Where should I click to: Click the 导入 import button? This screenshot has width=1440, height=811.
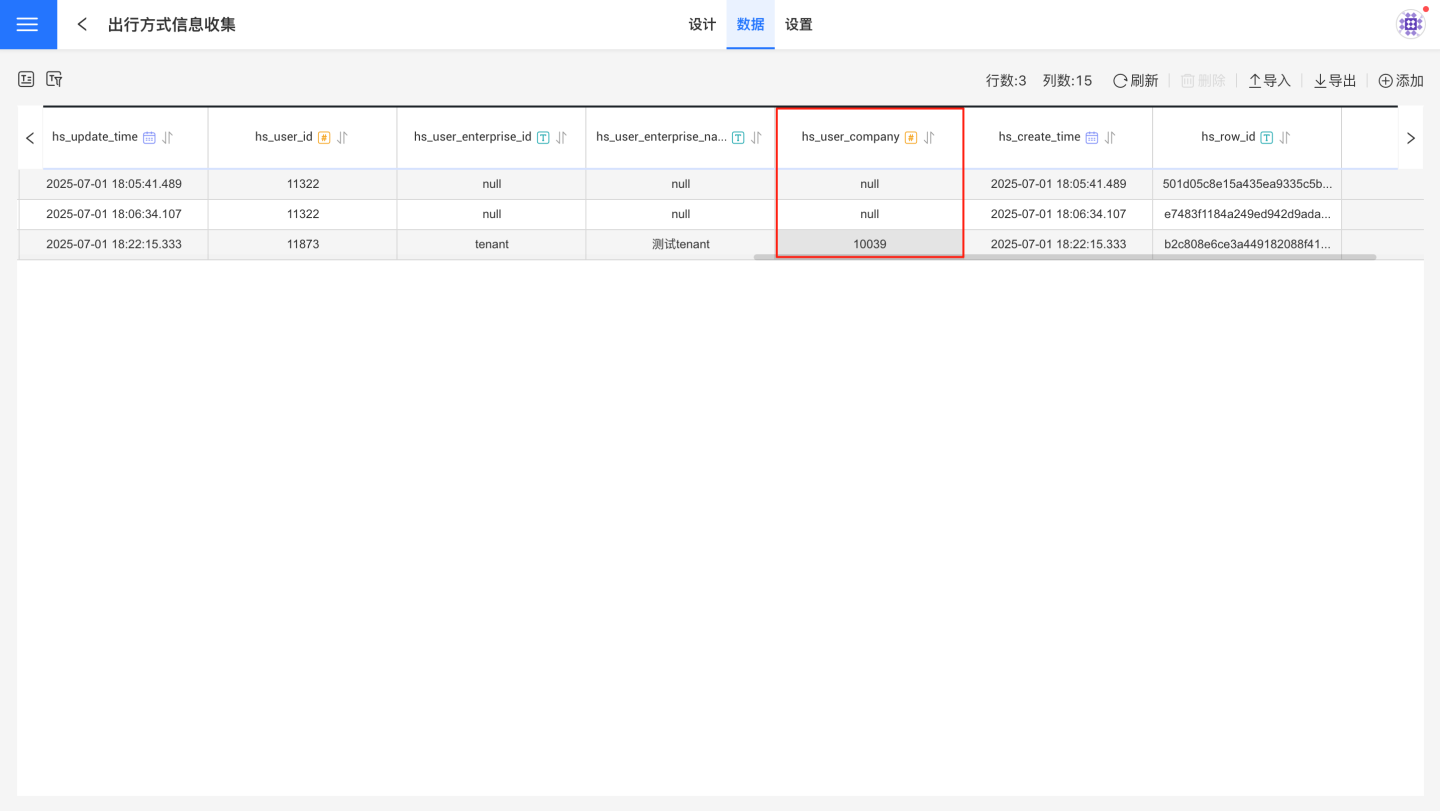pyautogui.click(x=1269, y=81)
